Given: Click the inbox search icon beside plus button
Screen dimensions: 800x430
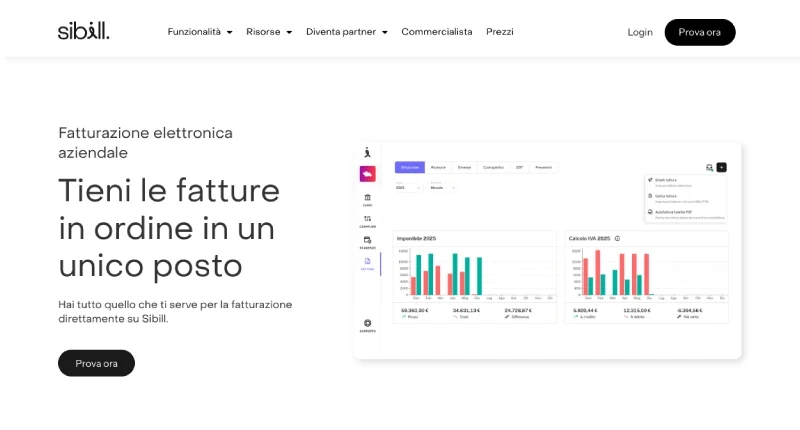Looking at the screenshot, I should 709,168.
